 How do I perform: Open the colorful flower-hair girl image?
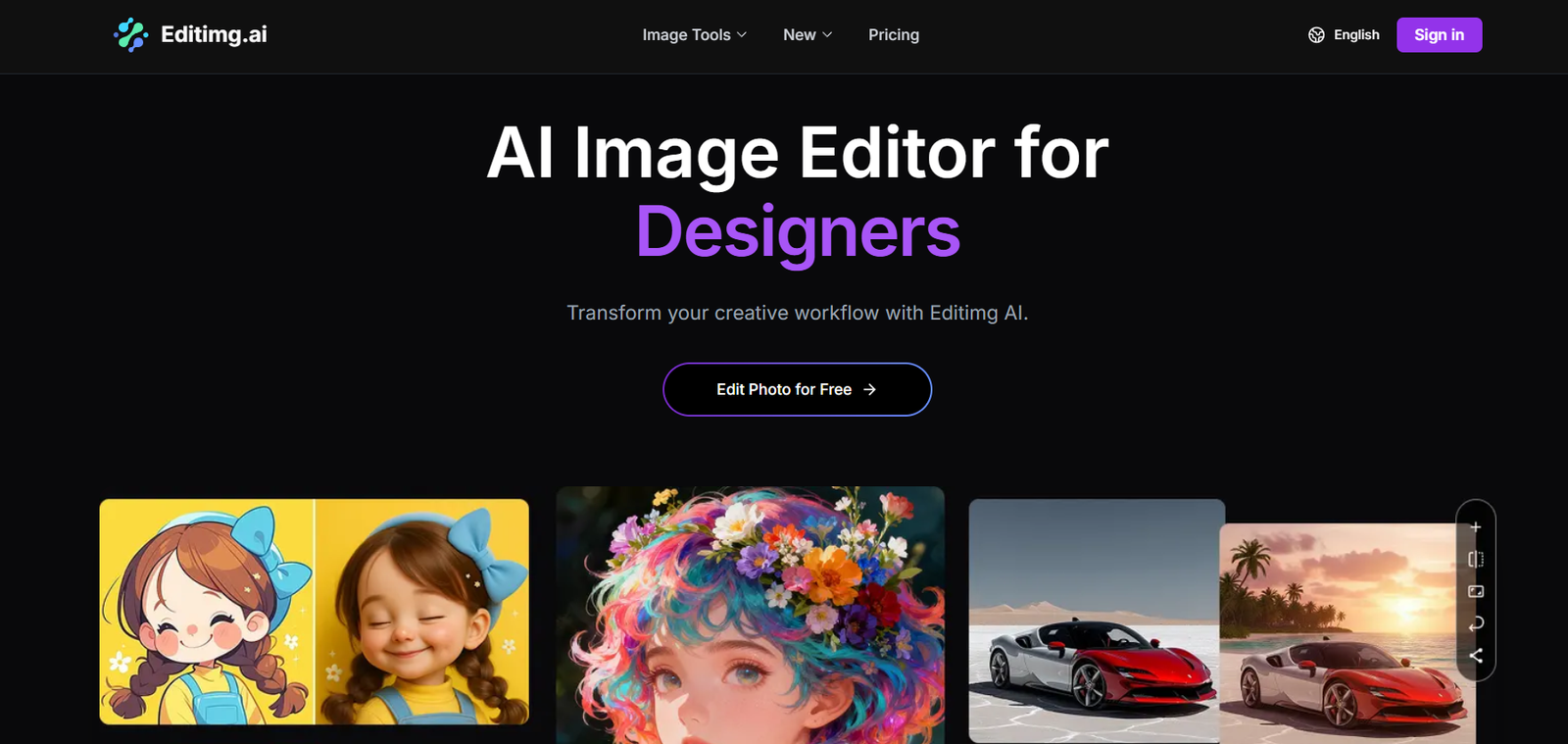coord(750,615)
